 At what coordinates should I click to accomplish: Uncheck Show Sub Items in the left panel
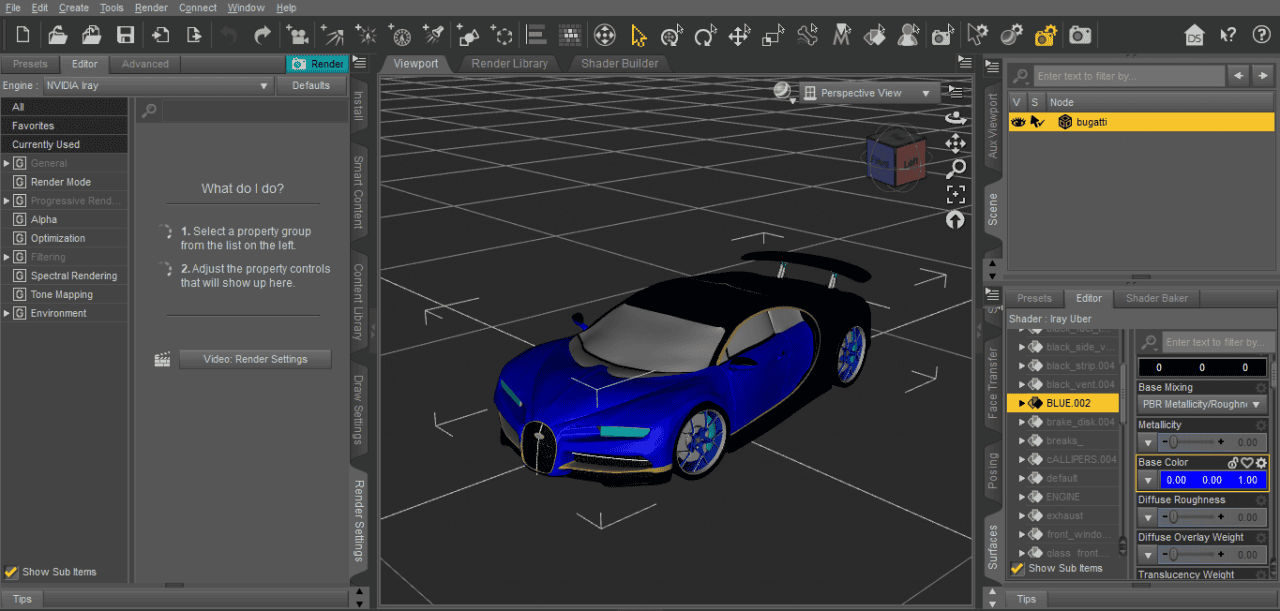click(13, 571)
